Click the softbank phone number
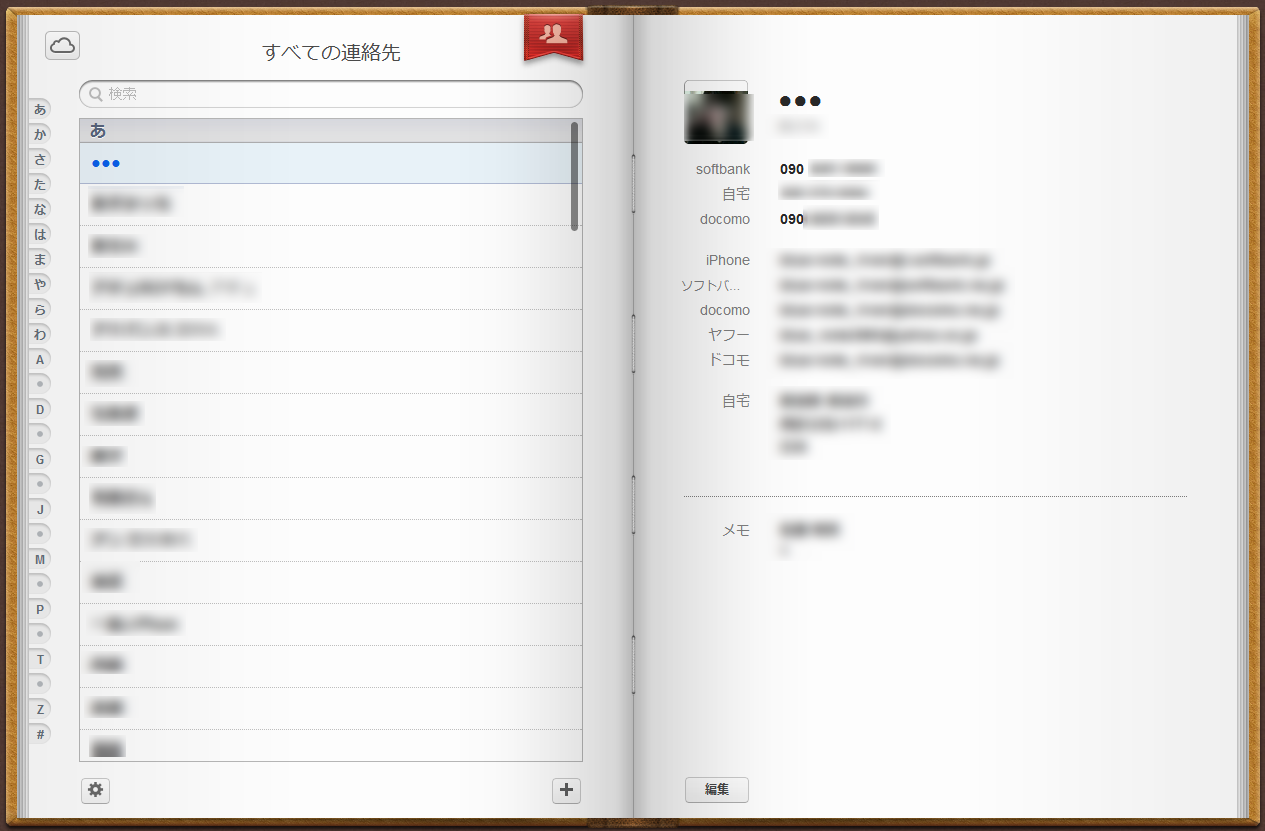 point(828,169)
